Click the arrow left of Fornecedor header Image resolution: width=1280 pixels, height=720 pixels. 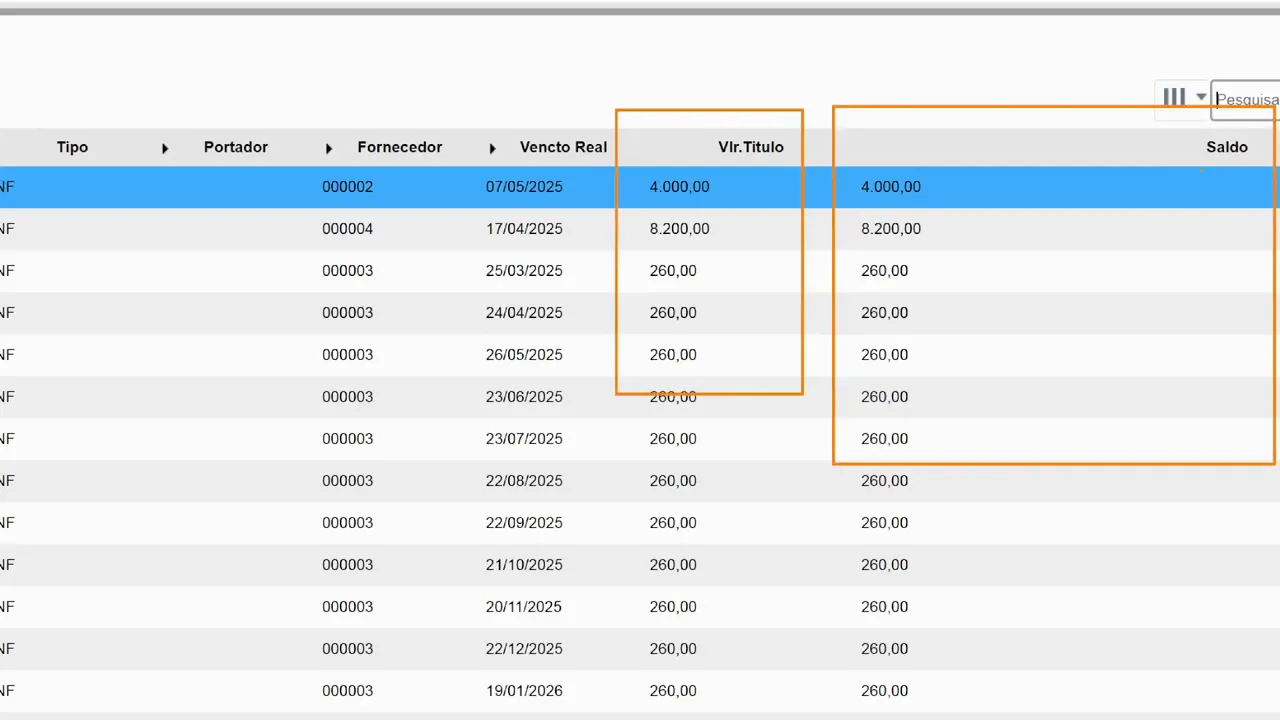[x=329, y=148]
